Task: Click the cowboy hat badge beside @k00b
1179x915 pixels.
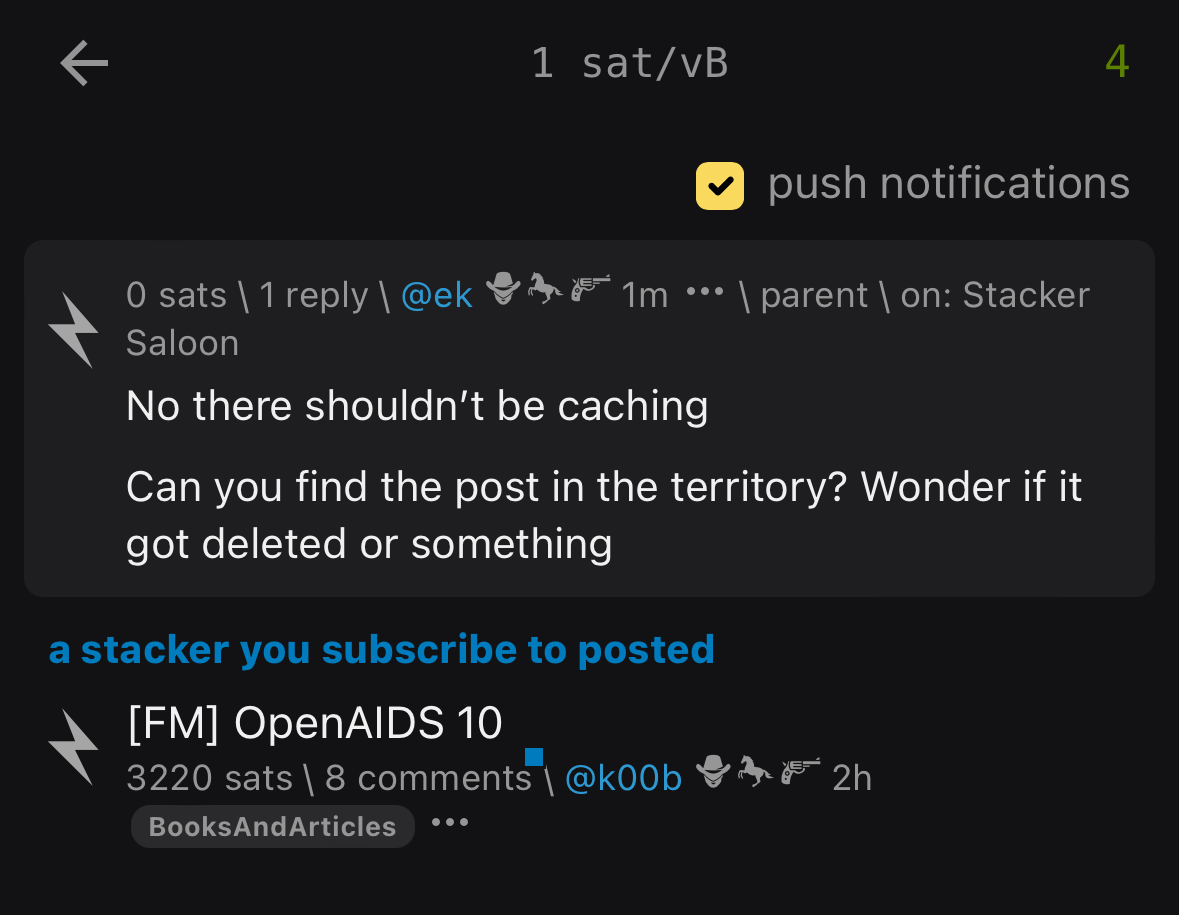Action: coord(713,771)
